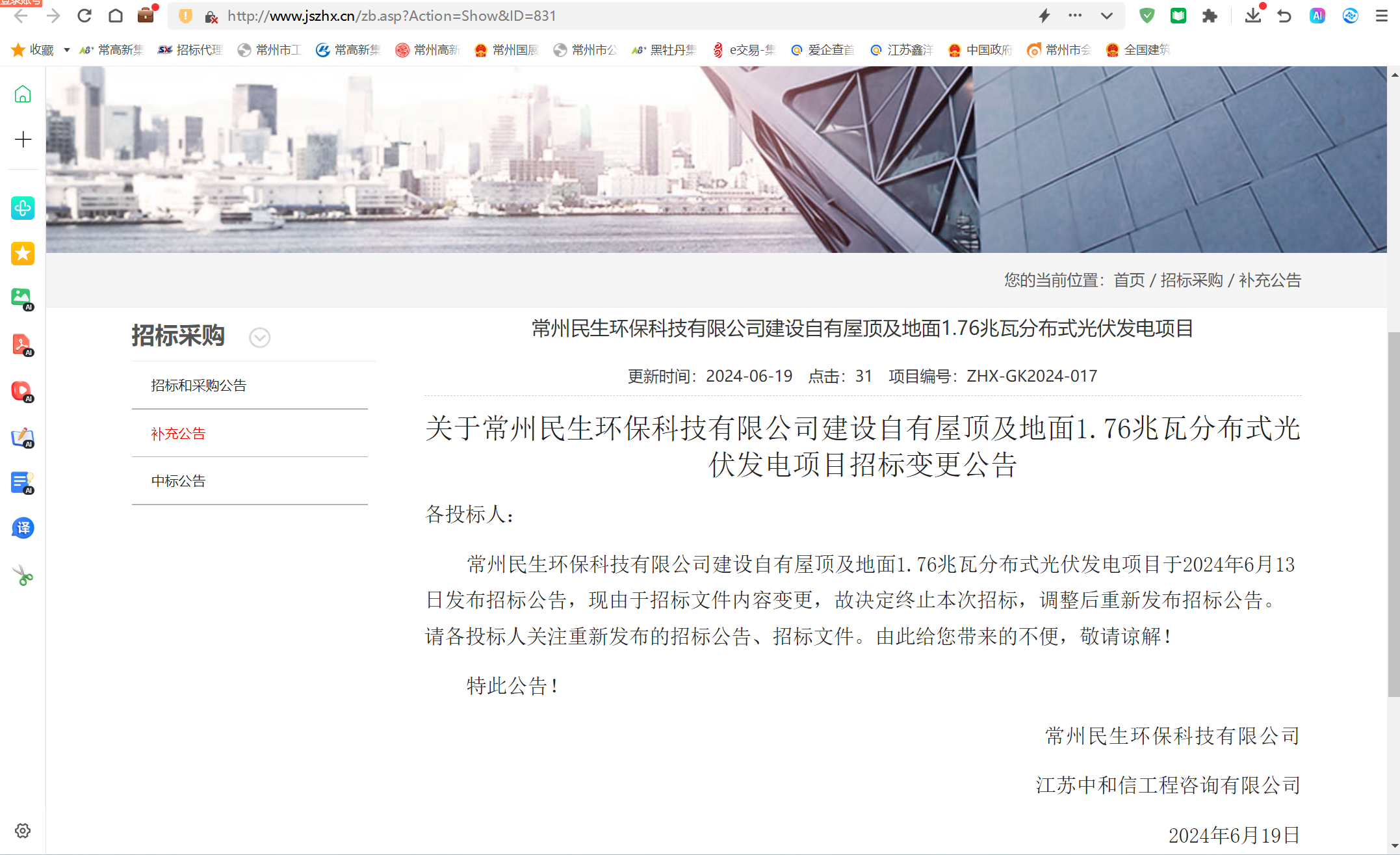
Task: Click 招标采购 in the breadcrumb
Action: (1191, 280)
